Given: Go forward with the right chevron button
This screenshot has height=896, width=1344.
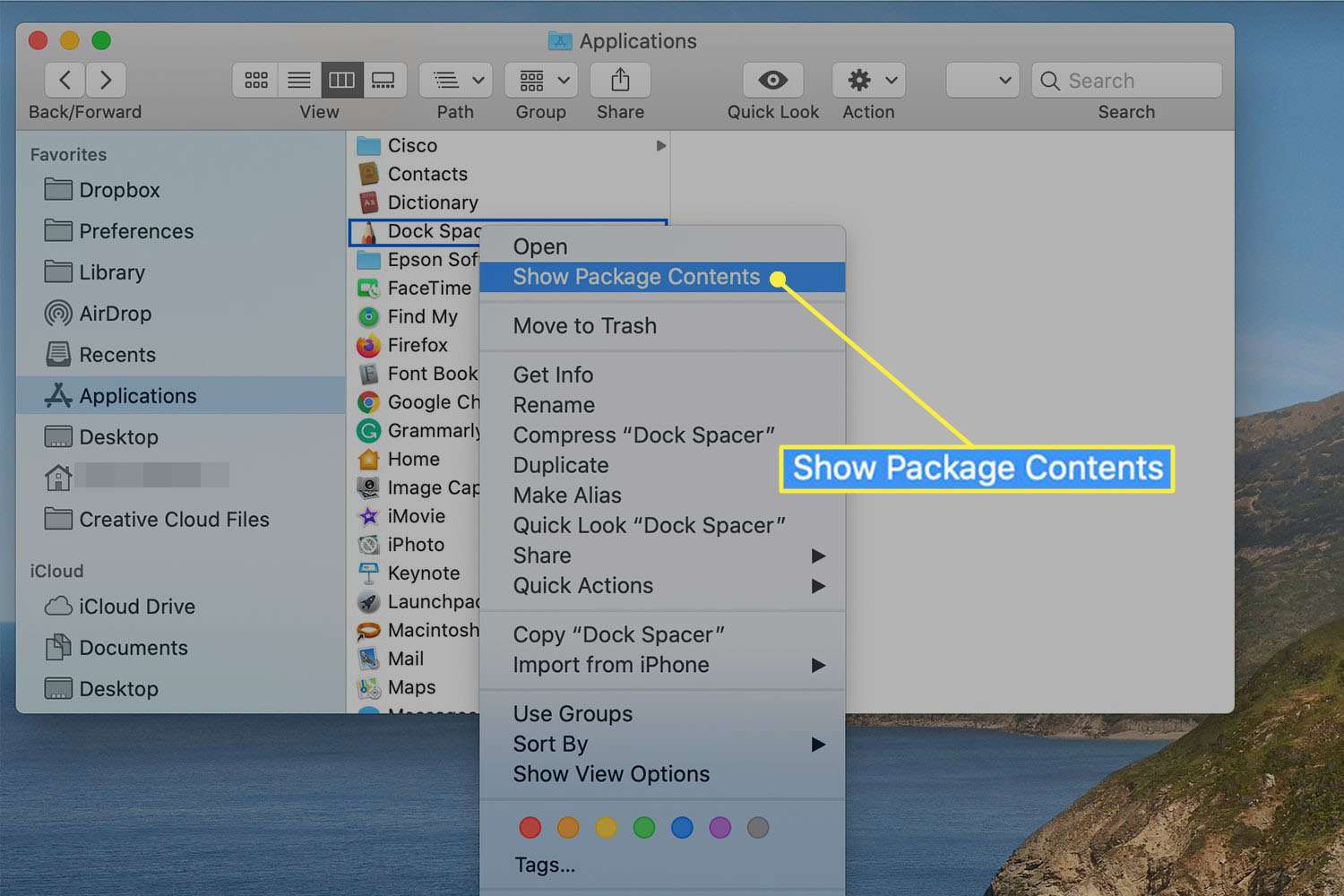Looking at the screenshot, I should pyautogui.click(x=106, y=80).
